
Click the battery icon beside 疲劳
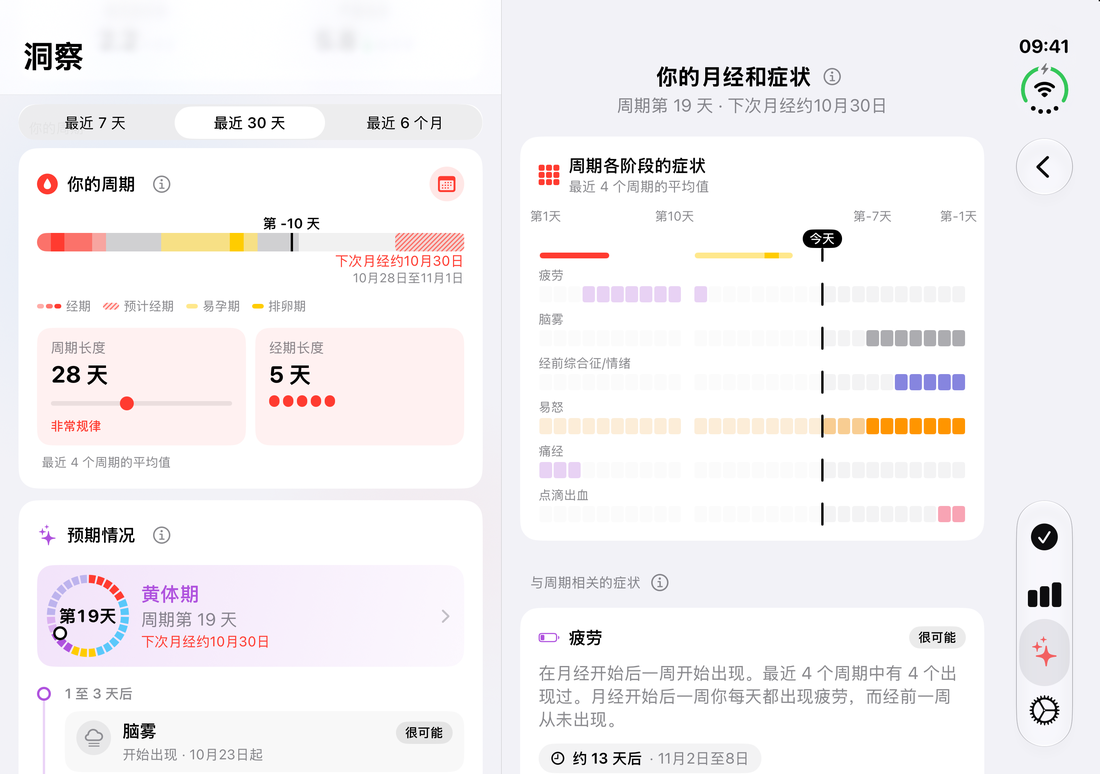549,638
